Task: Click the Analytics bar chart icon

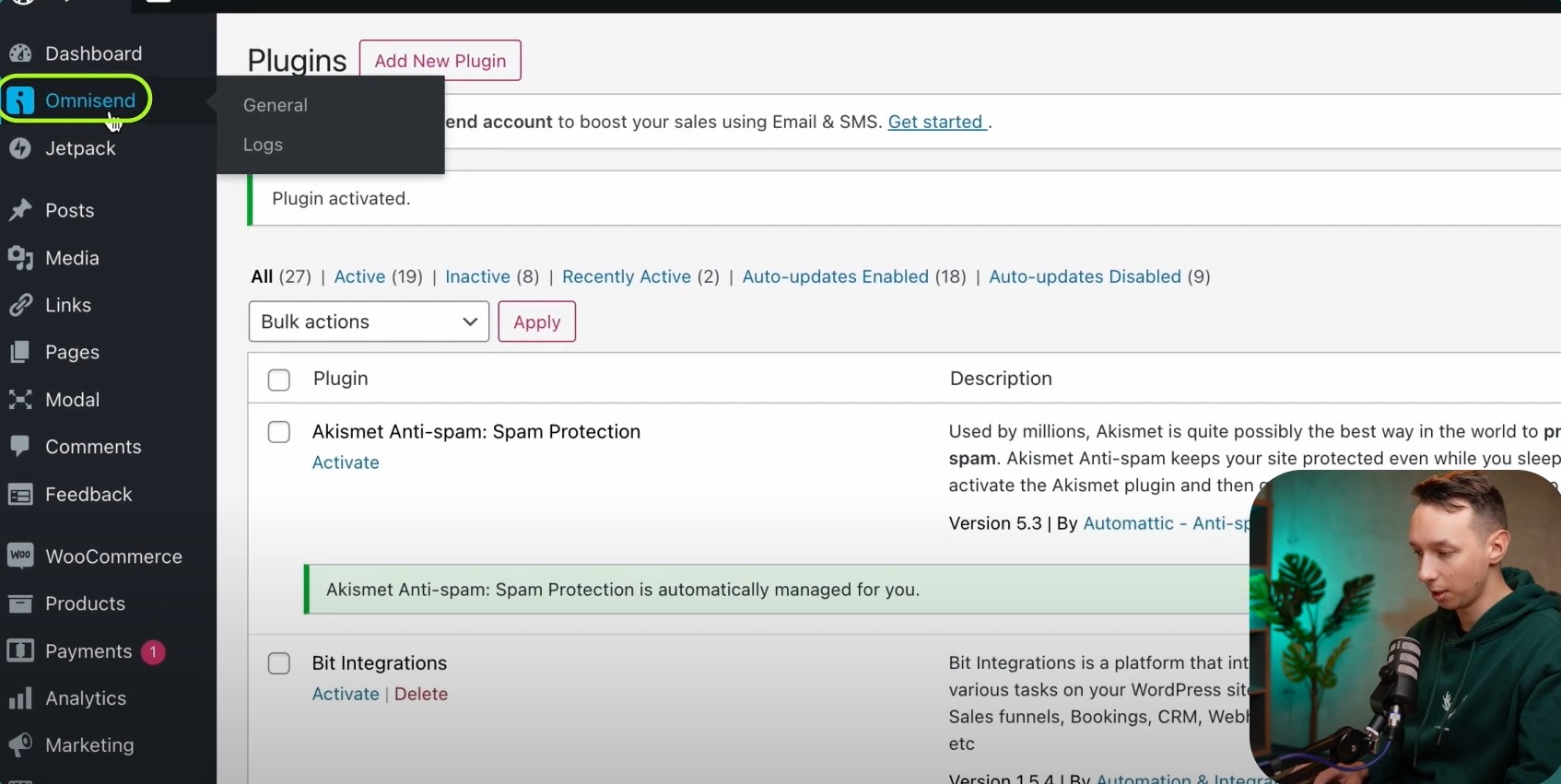Action: click(20, 698)
